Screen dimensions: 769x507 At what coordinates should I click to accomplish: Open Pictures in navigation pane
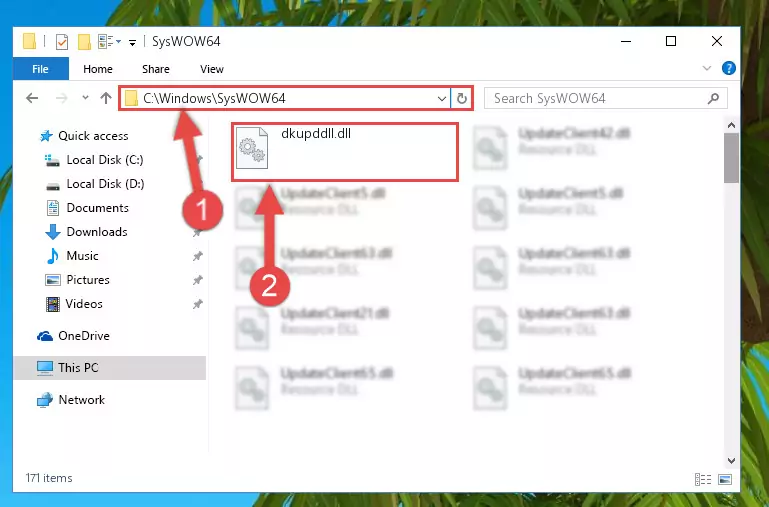77,280
